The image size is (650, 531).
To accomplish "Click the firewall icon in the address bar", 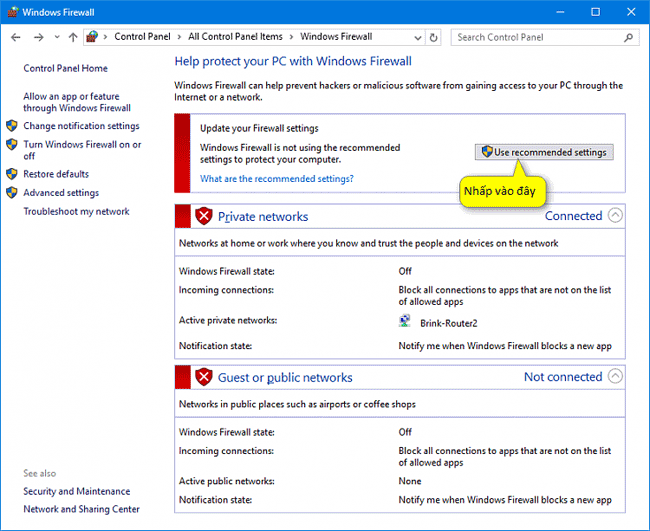I will pos(92,37).
